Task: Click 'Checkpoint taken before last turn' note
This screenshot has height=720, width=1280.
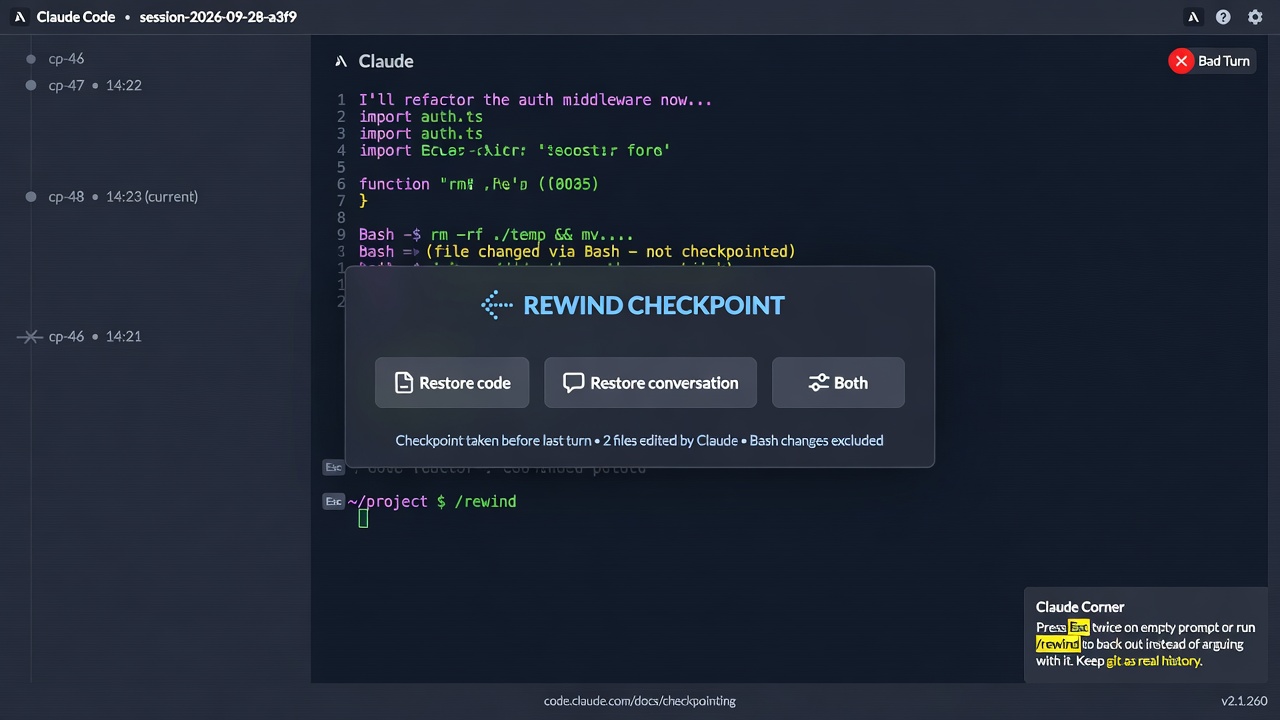Action: point(493,440)
